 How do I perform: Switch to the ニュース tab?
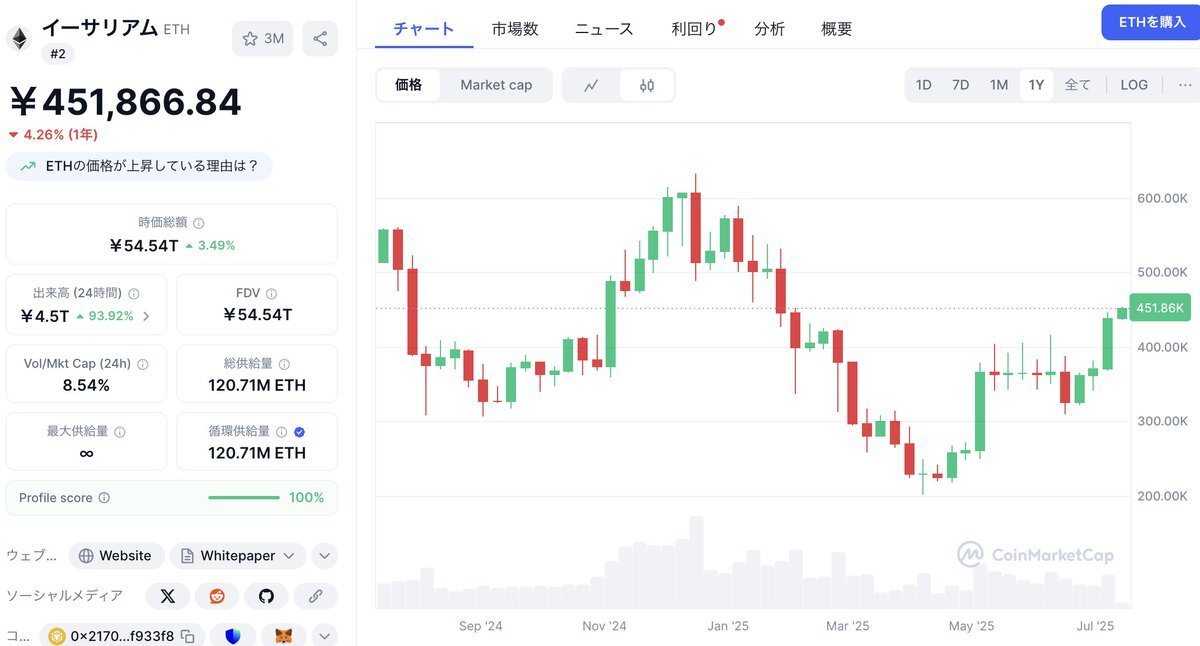[x=604, y=29]
